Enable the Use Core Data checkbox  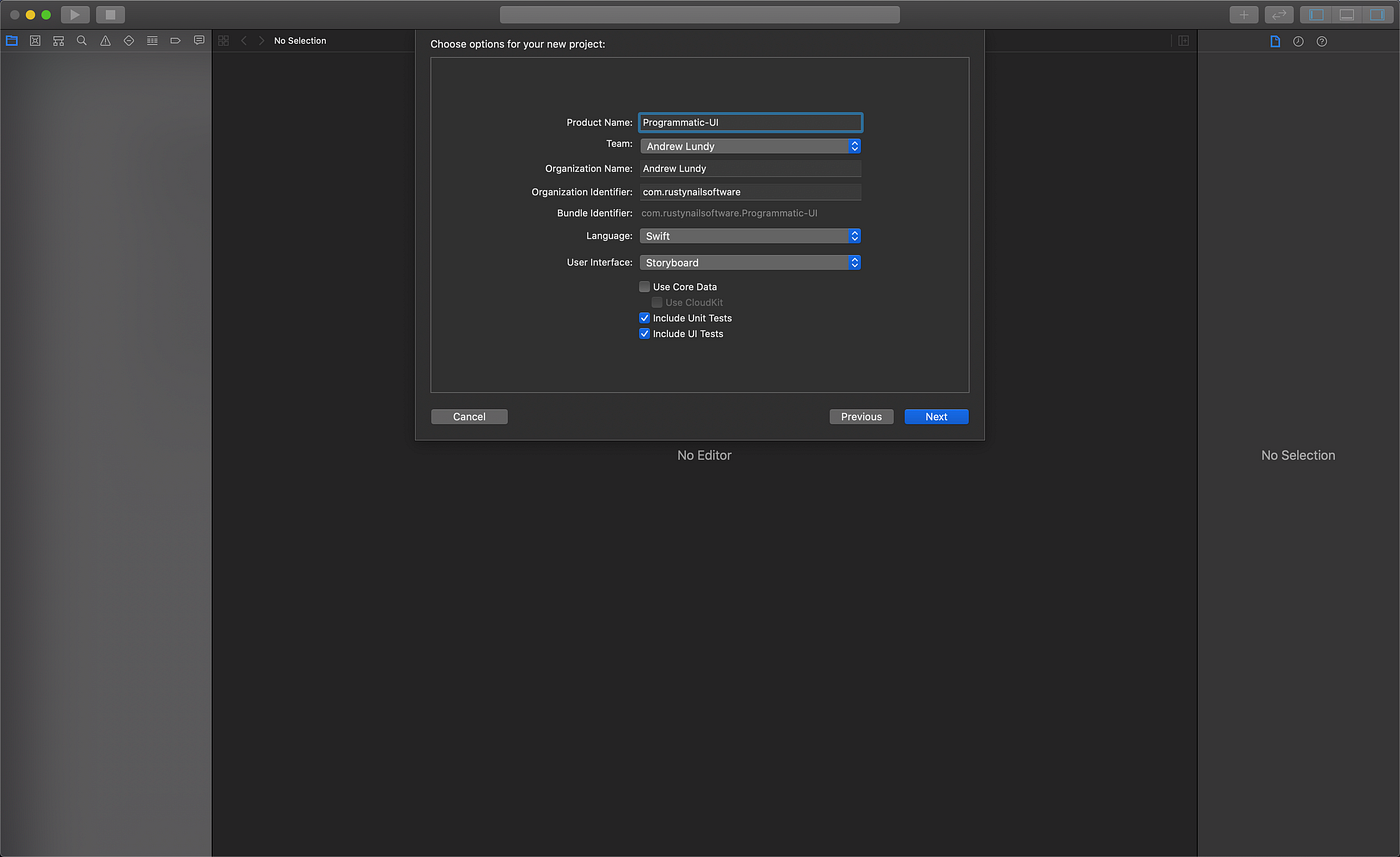(x=645, y=286)
